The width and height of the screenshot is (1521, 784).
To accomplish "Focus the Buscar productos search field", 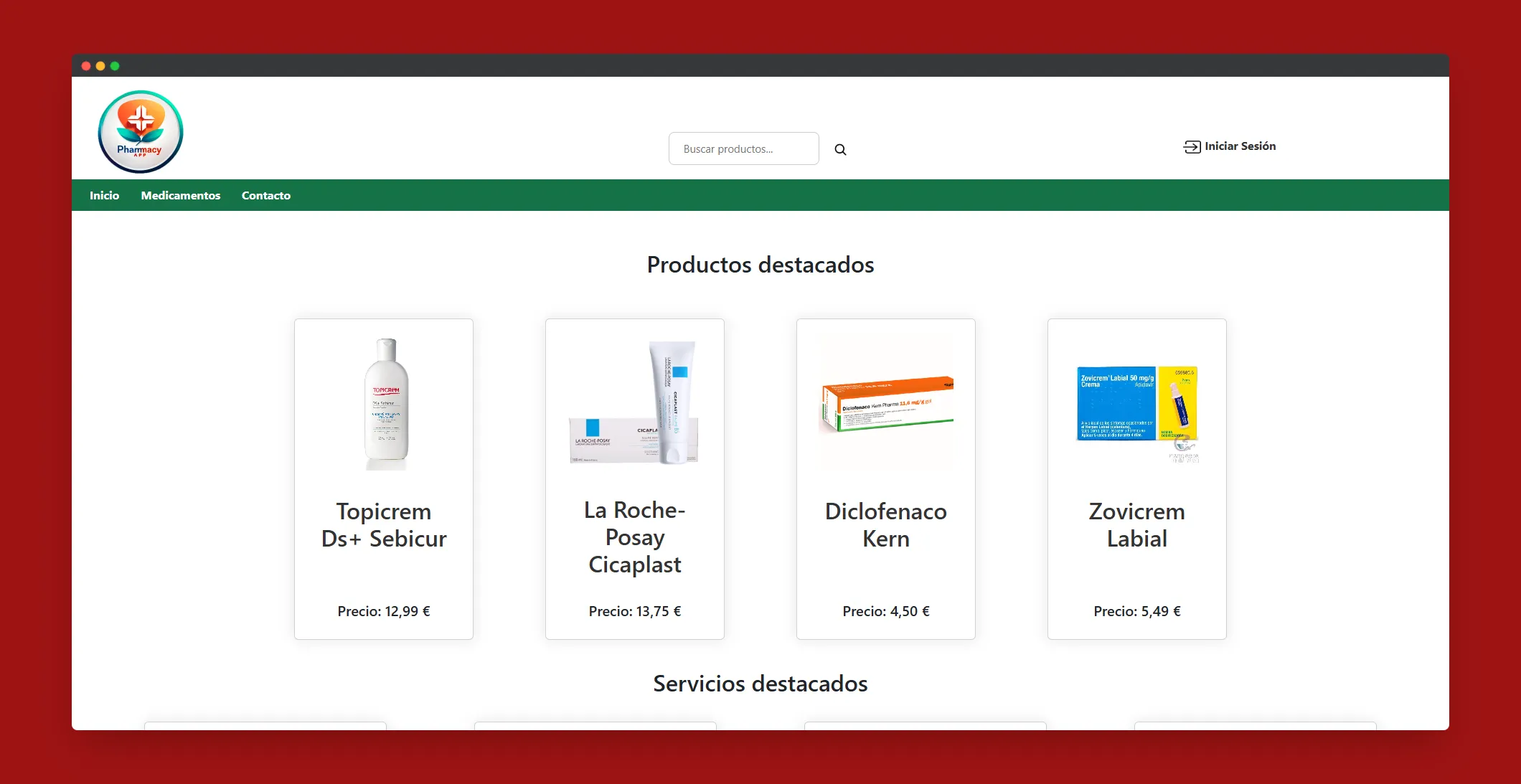I will pos(743,148).
